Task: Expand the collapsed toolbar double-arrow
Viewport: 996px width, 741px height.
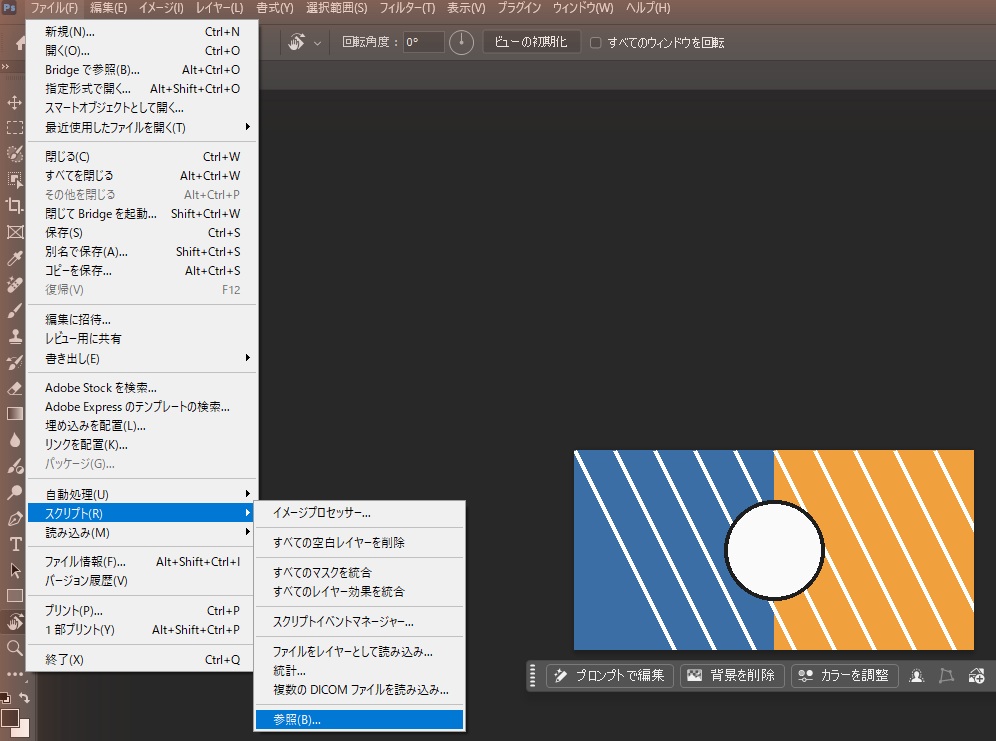Action: click(6, 66)
